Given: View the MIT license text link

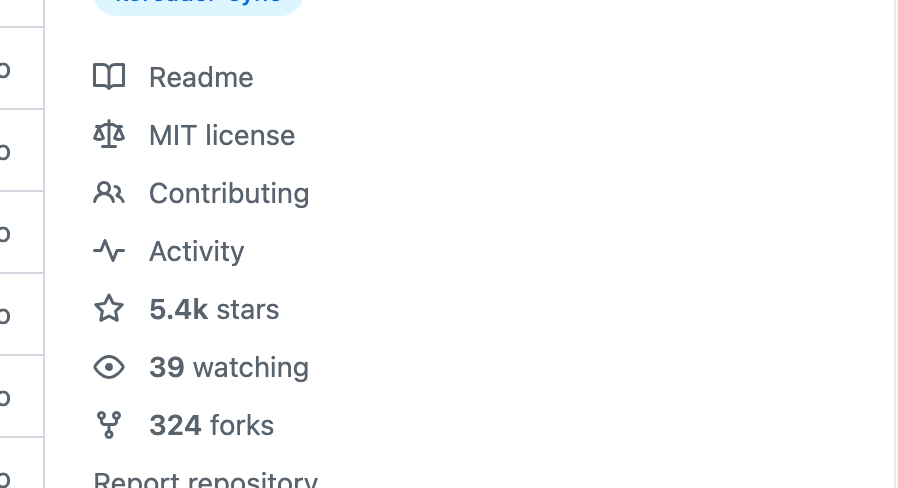Looking at the screenshot, I should point(222,135).
